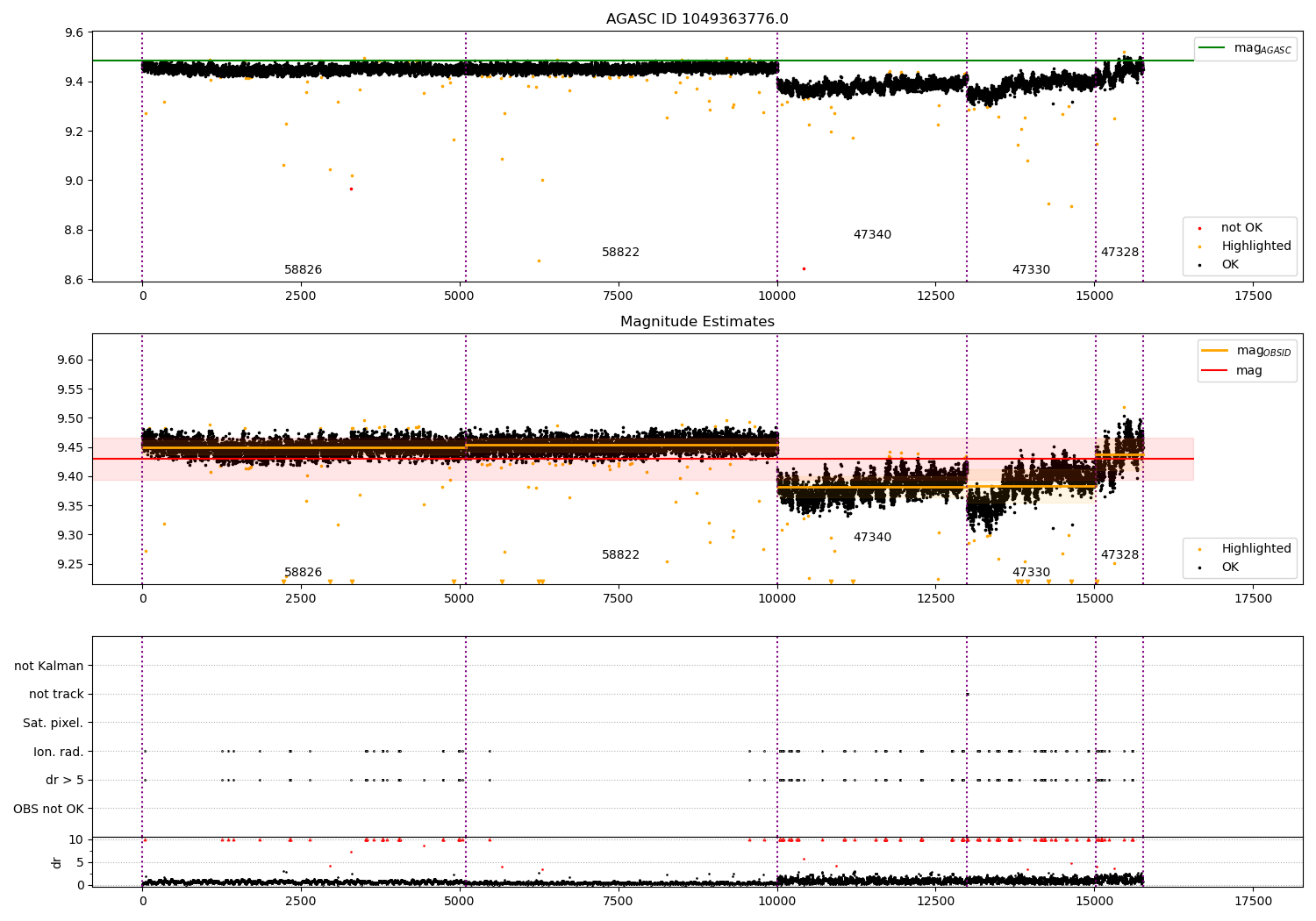This screenshot has width=1316, height=921.
Task: Click the "9.55" y-tick of Magnitude Estimates plot
Action: coord(70,389)
